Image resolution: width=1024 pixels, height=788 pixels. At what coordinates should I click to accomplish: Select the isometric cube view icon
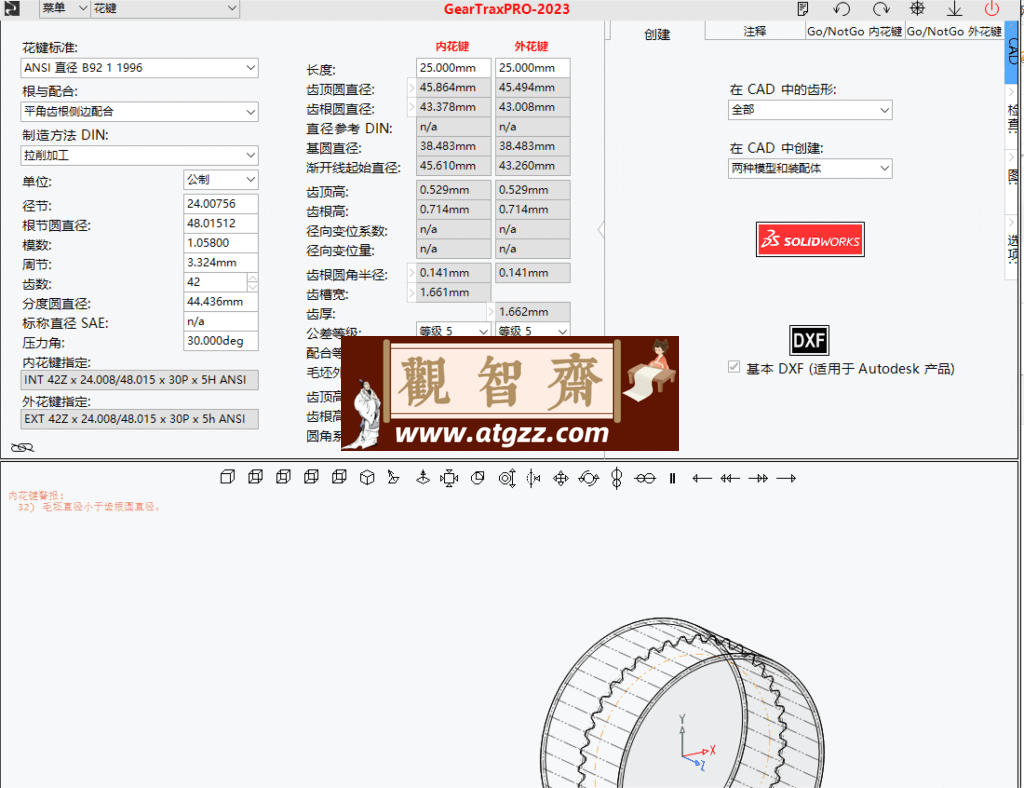coord(367,478)
